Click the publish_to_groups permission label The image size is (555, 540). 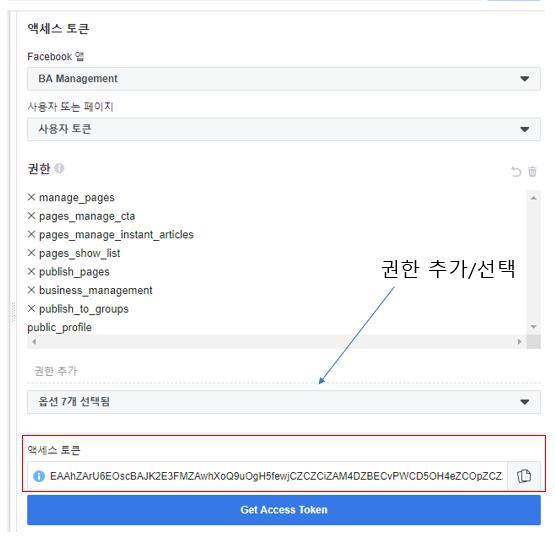84,309
